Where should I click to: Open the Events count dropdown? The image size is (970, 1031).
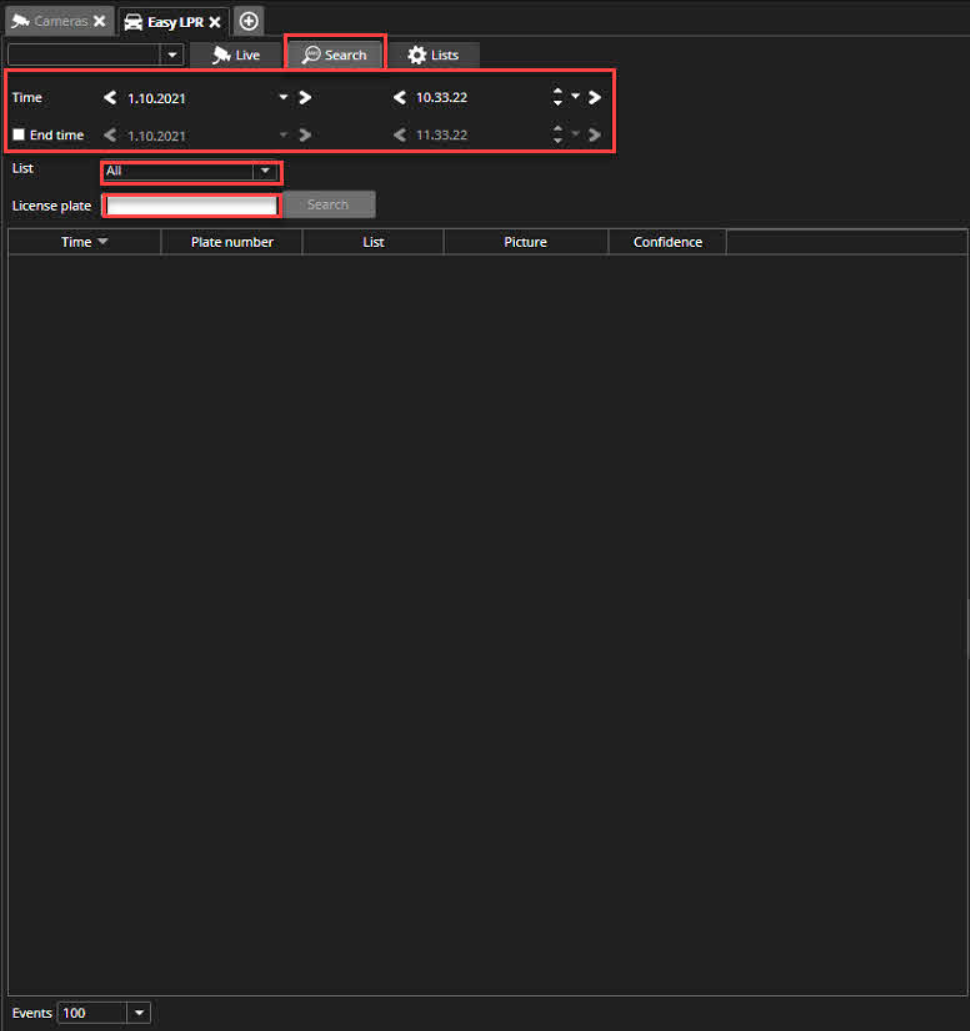click(x=139, y=1013)
